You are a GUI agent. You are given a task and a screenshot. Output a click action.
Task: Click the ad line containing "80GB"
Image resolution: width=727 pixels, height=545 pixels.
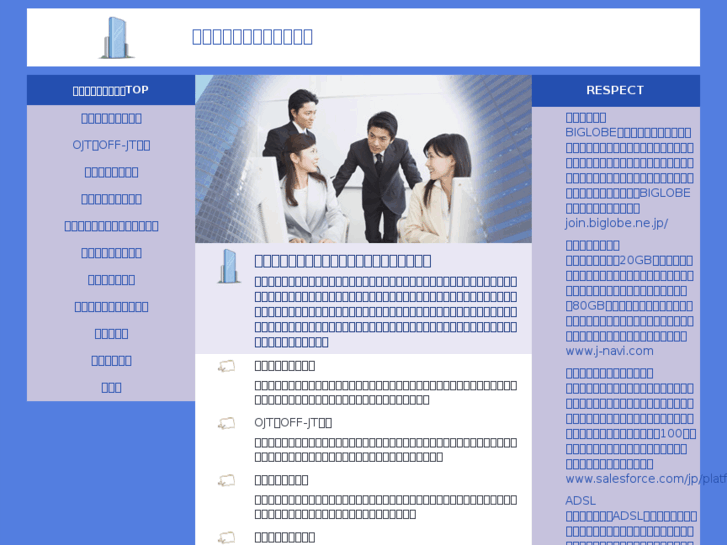pos(629,306)
